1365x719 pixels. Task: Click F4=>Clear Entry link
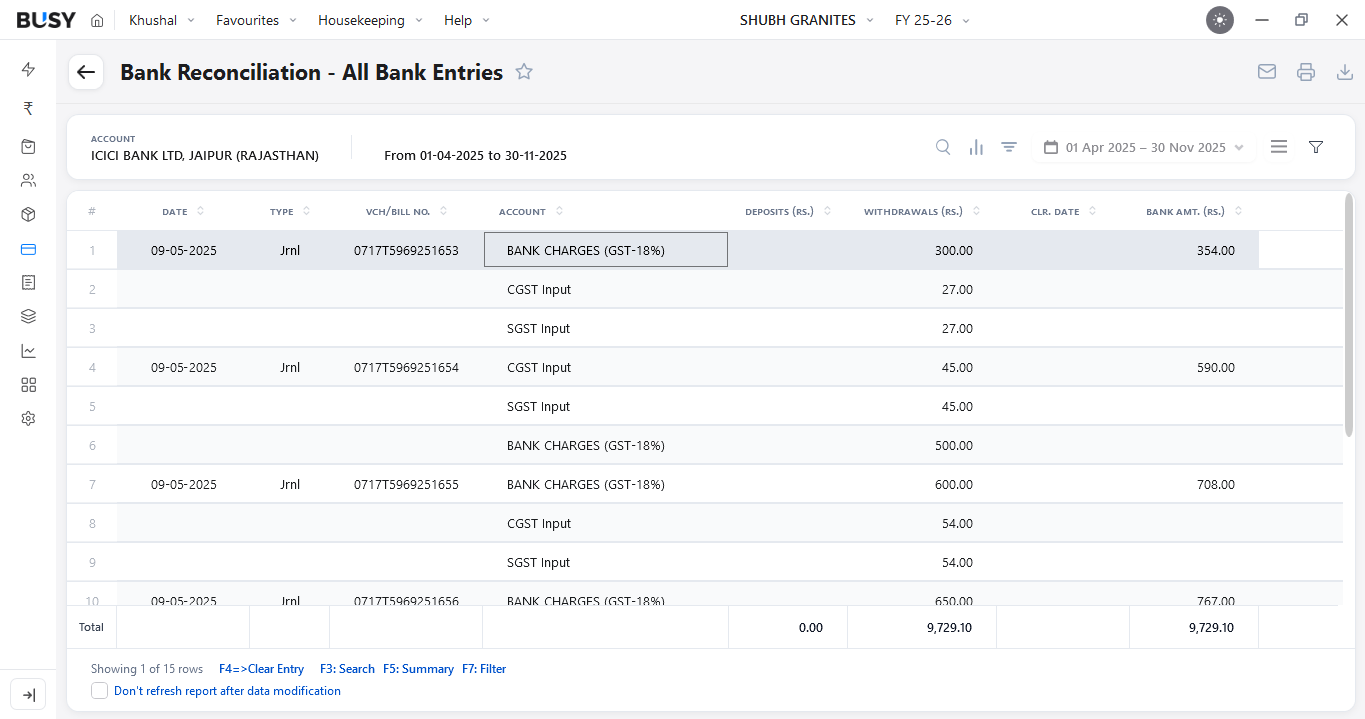pos(261,669)
